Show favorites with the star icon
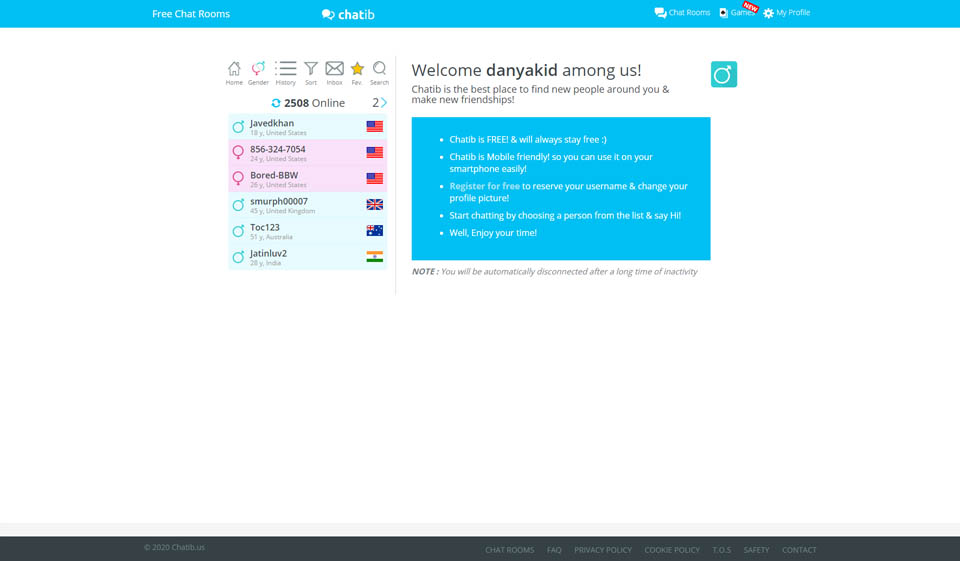The image size is (960, 561). click(x=357, y=72)
